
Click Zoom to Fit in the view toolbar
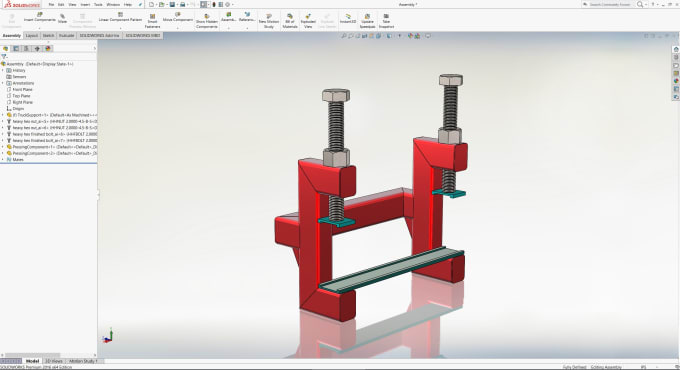point(343,36)
